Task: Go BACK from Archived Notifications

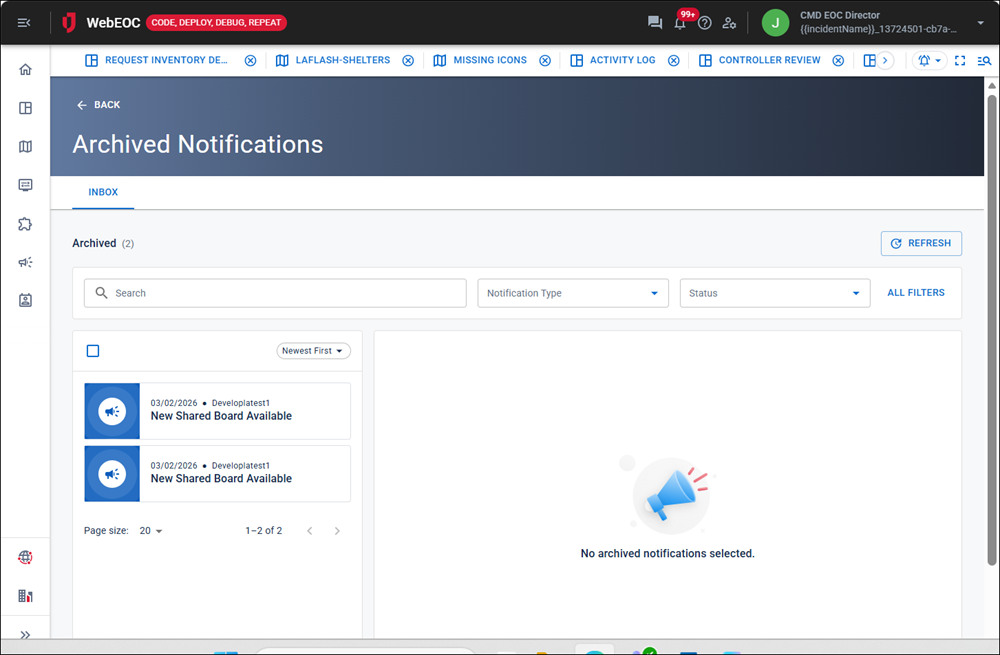Action: coord(98,105)
